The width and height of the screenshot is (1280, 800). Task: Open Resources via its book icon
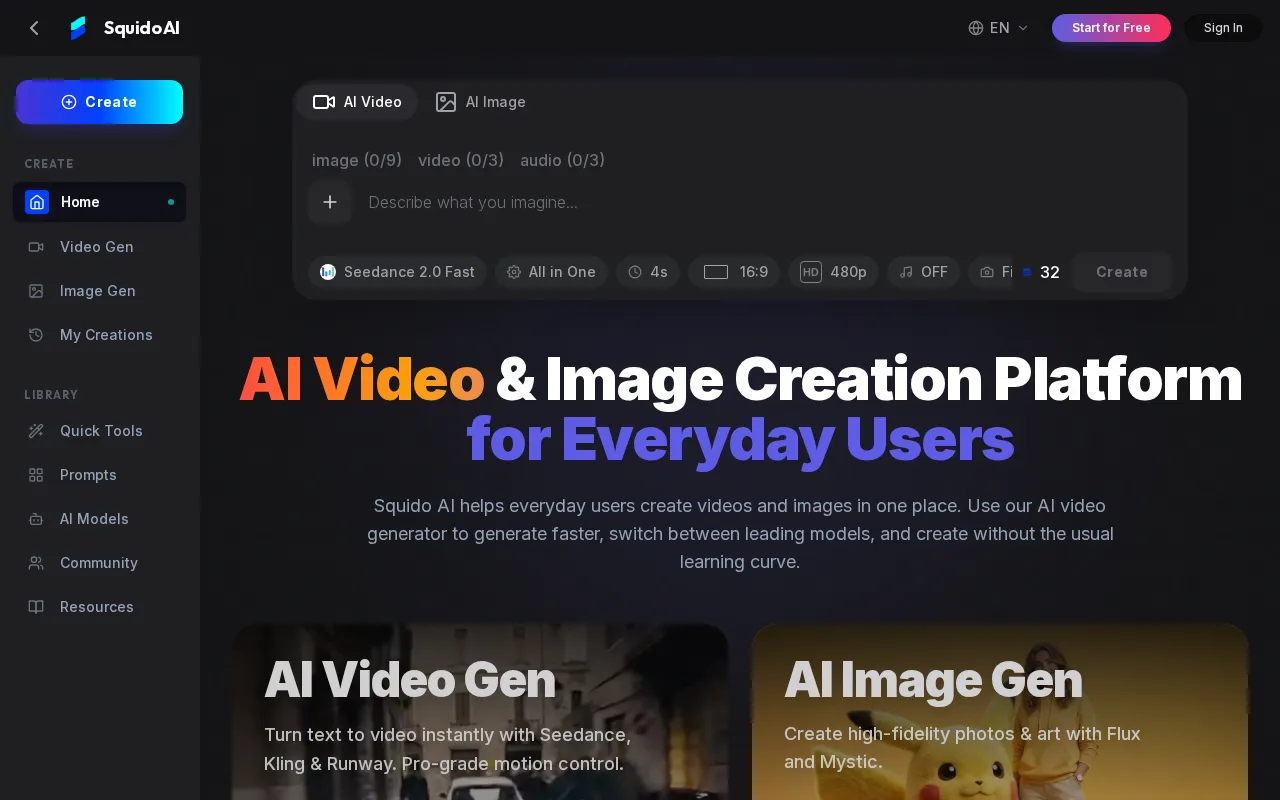[x=36, y=607]
